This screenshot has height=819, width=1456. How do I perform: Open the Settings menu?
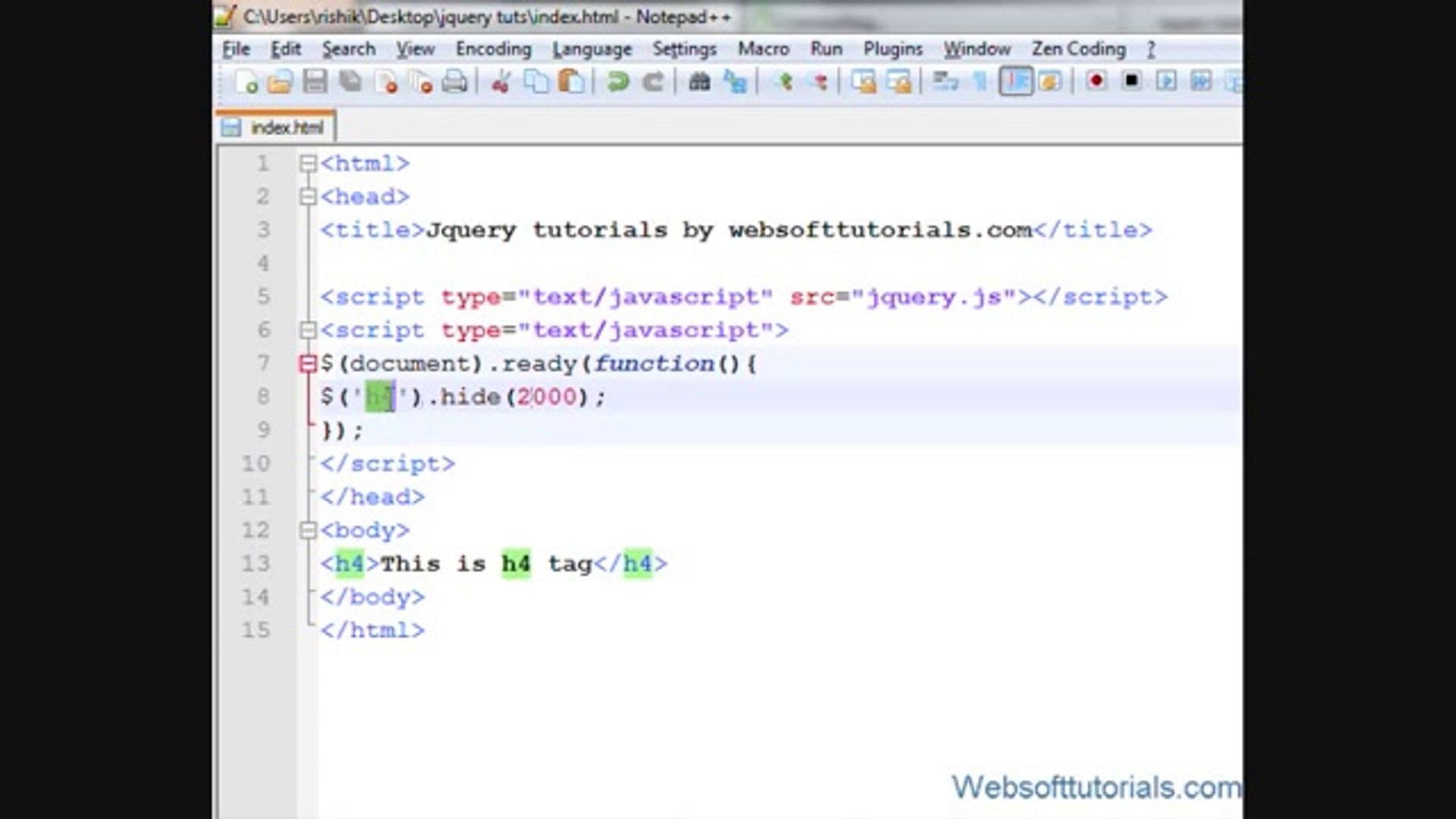point(685,49)
